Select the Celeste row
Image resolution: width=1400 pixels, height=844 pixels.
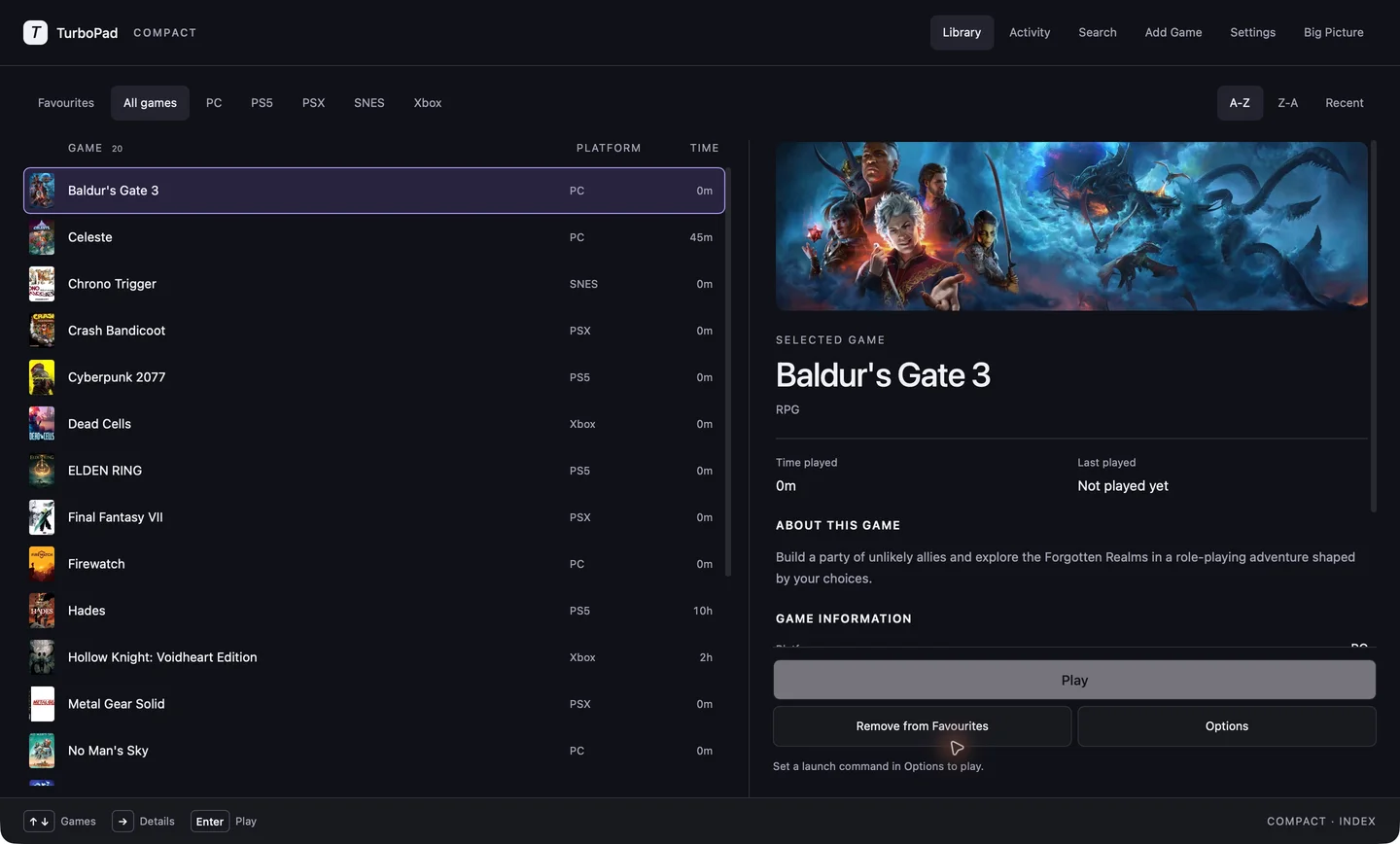point(374,237)
